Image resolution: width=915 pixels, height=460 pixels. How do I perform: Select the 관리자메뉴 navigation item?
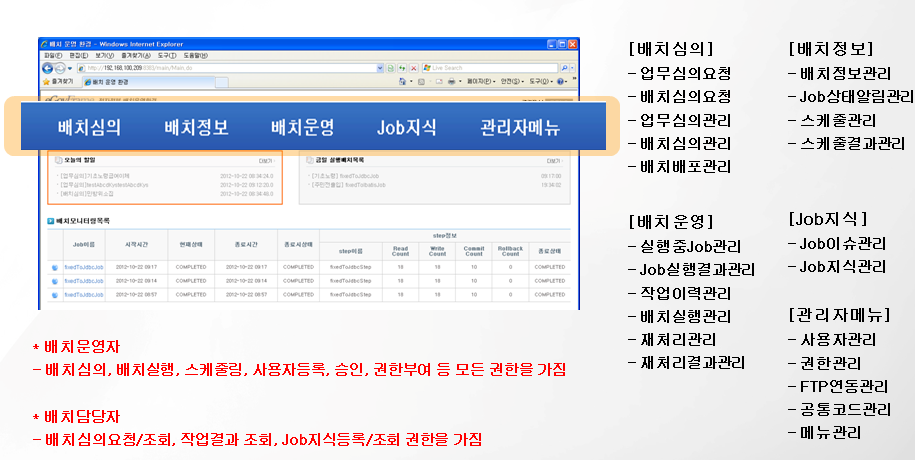pyautogui.click(x=520, y=127)
